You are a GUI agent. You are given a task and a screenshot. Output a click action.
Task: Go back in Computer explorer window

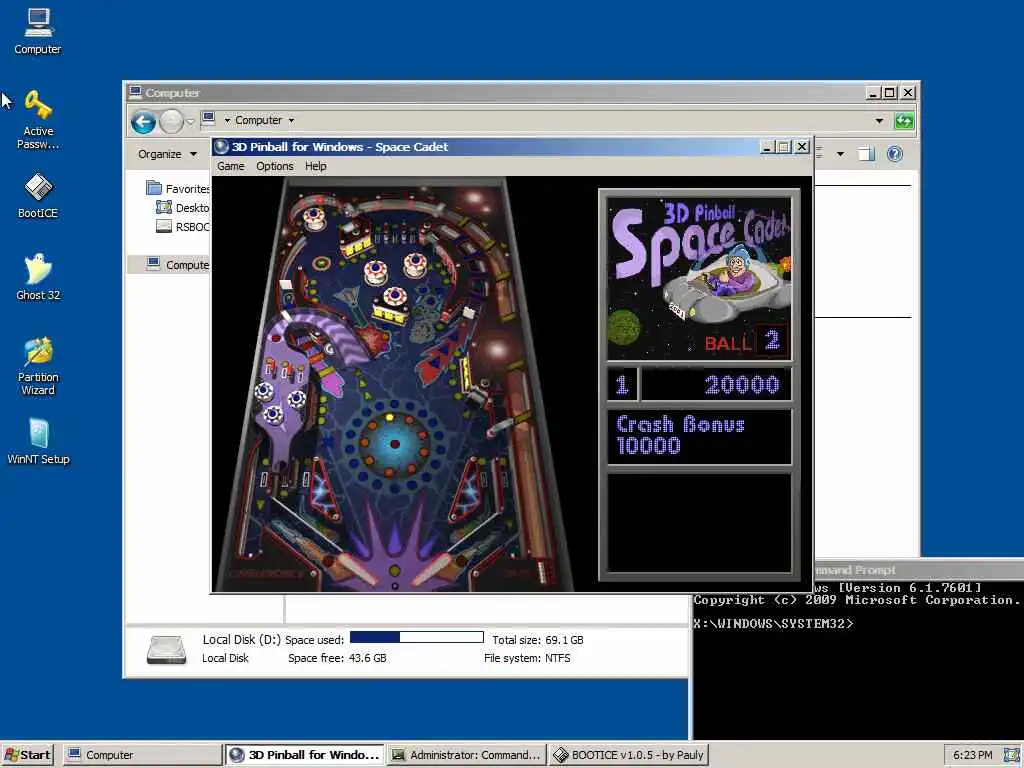[143, 121]
